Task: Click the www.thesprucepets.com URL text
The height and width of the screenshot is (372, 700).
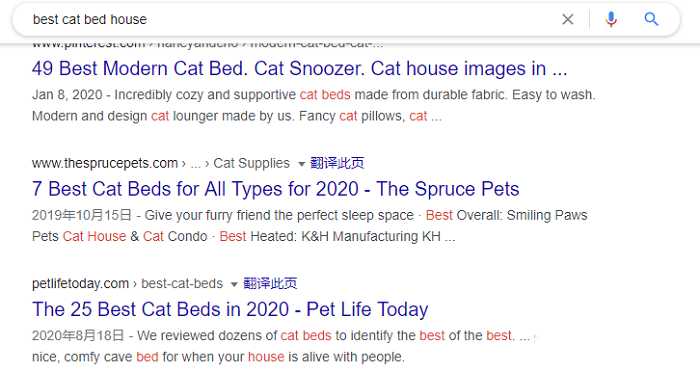Action: tap(105, 163)
